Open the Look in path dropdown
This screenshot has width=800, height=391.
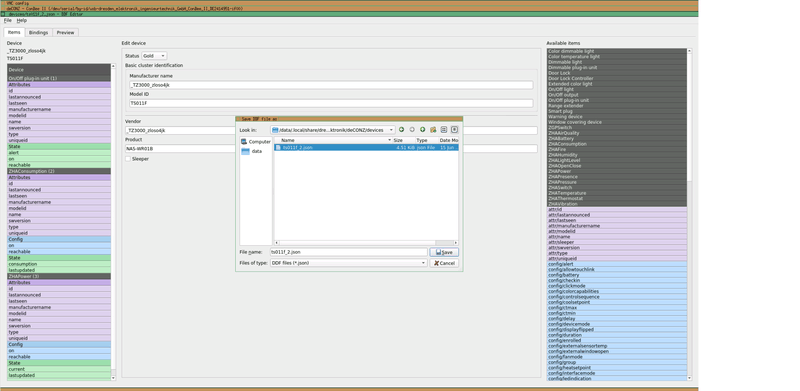pos(333,130)
